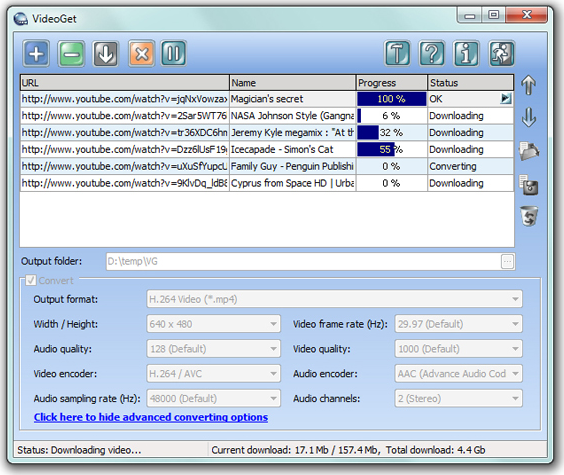Click the recycle bin clear list icon
The image size is (564, 475).
529,216
